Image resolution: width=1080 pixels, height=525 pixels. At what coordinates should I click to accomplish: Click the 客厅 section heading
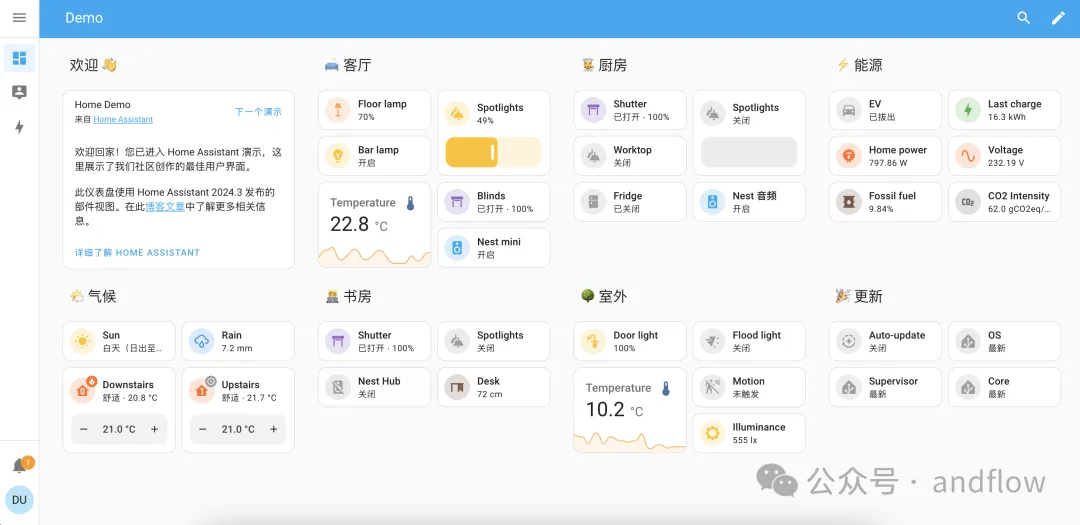click(357, 65)
